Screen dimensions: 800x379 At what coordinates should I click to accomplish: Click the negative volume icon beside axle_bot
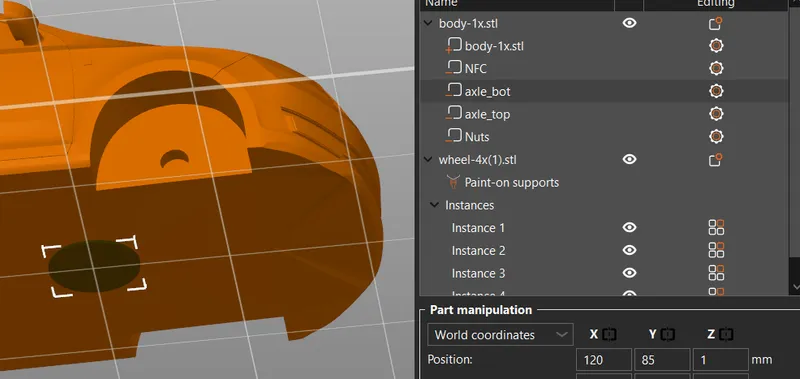453,91
